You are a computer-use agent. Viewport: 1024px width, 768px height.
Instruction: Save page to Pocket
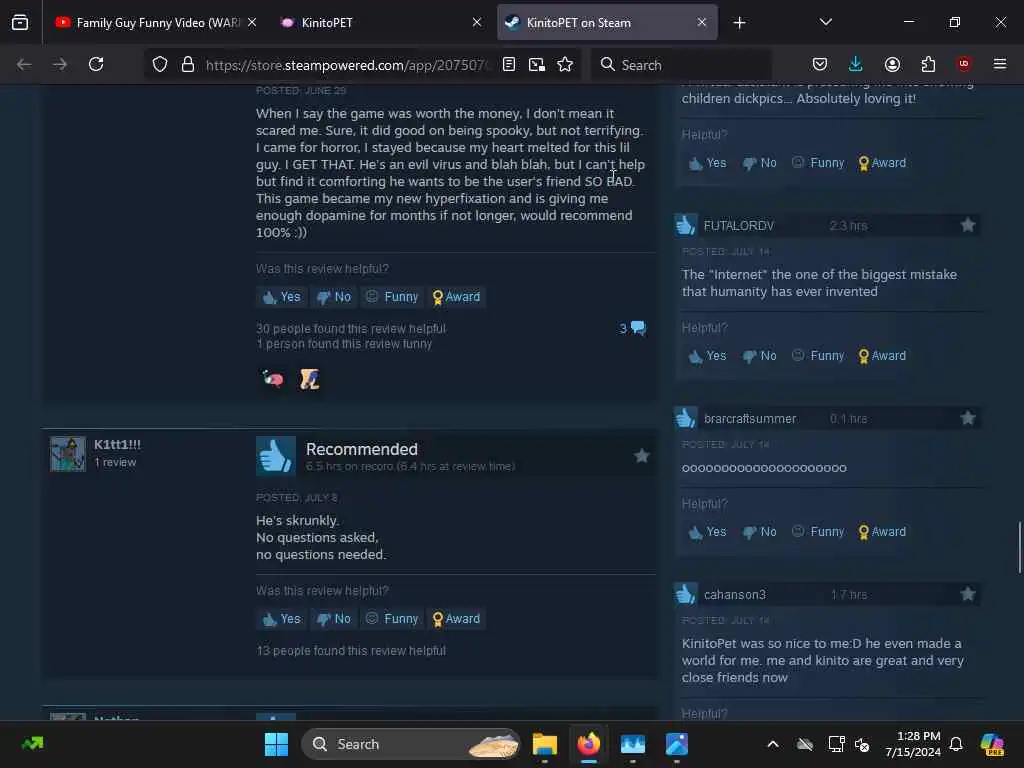point(820,65)
